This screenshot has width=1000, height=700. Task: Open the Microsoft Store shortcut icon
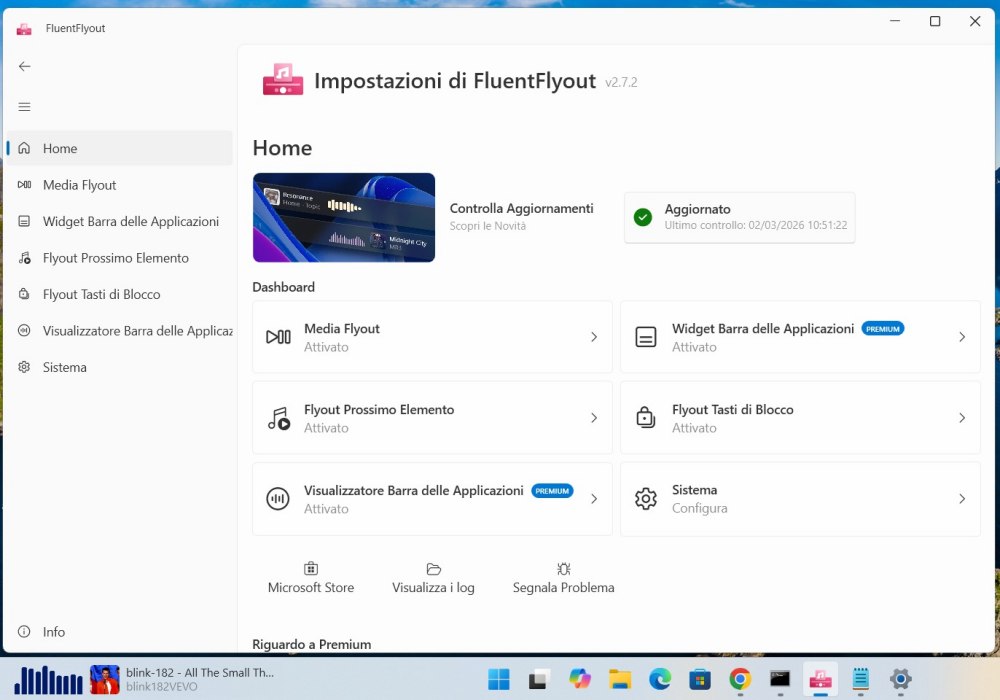click(x=310, y=566)
